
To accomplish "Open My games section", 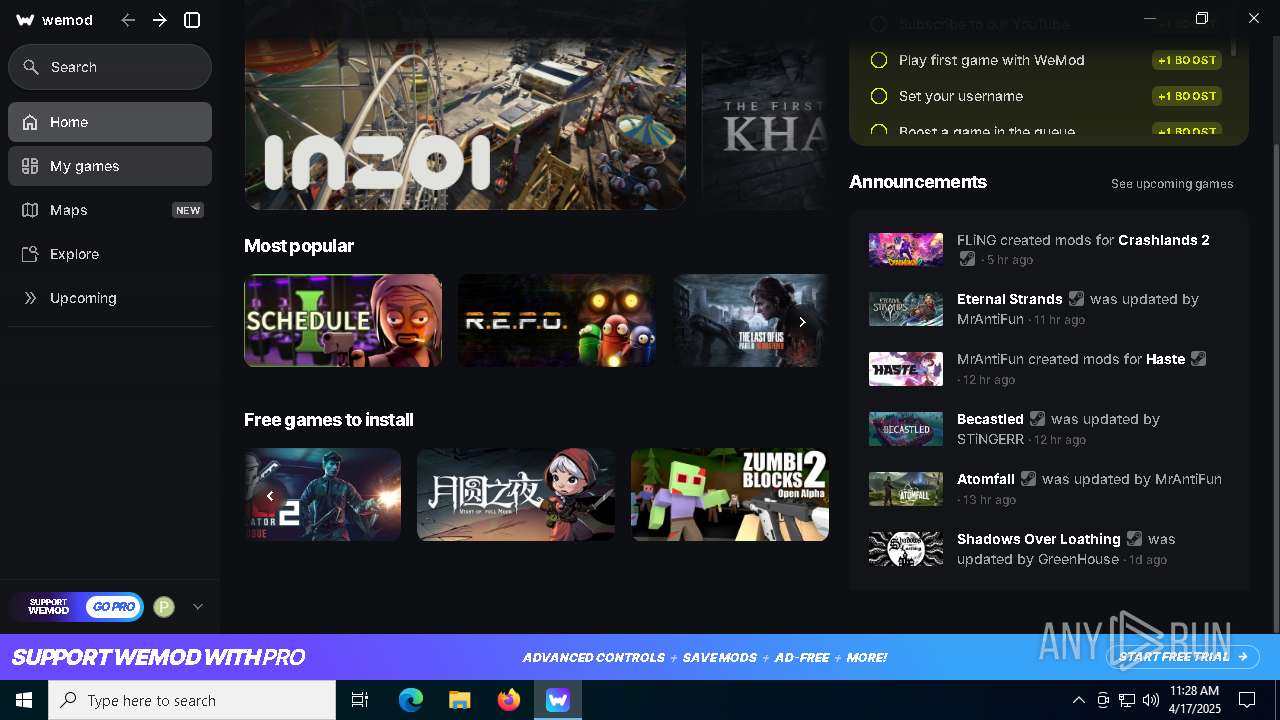I will click(110, 166).
